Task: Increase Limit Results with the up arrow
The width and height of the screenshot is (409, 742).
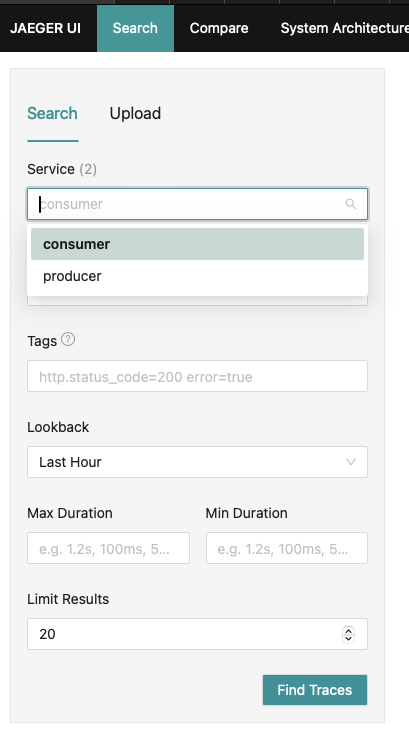Action: point(348,630)
